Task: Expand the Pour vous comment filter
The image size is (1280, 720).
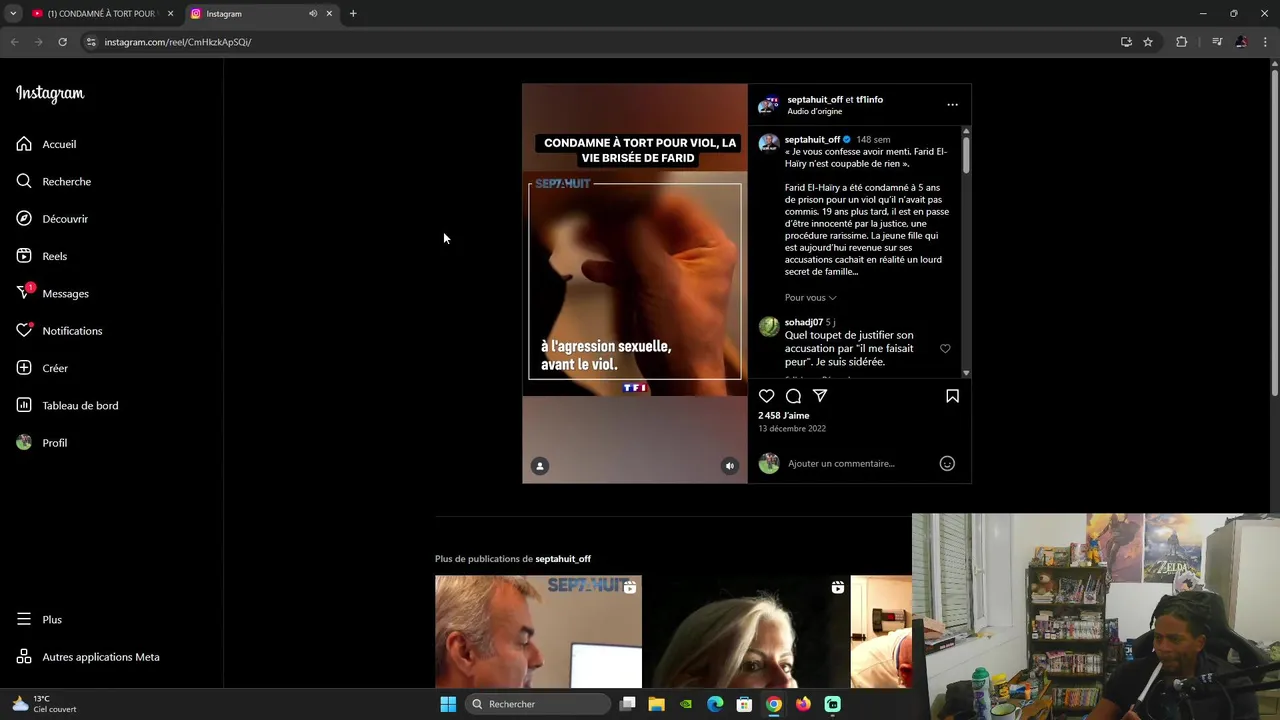Action: point(810,297)
